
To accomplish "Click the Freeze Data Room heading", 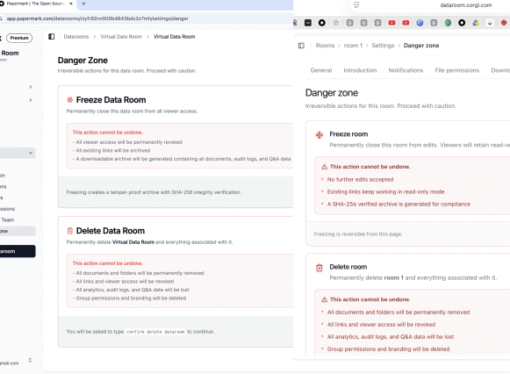I will pyautogui.click(x=111, y=100).
